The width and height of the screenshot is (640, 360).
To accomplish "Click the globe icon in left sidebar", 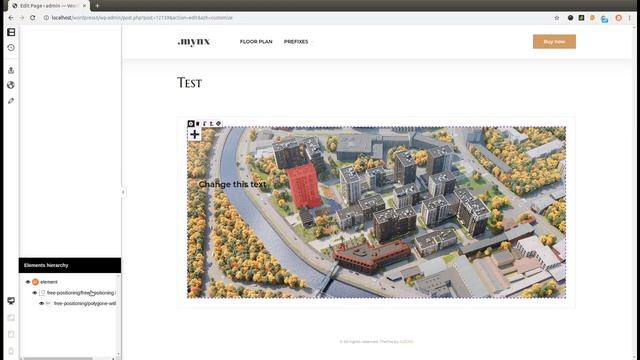I will (x=11, y=85).
